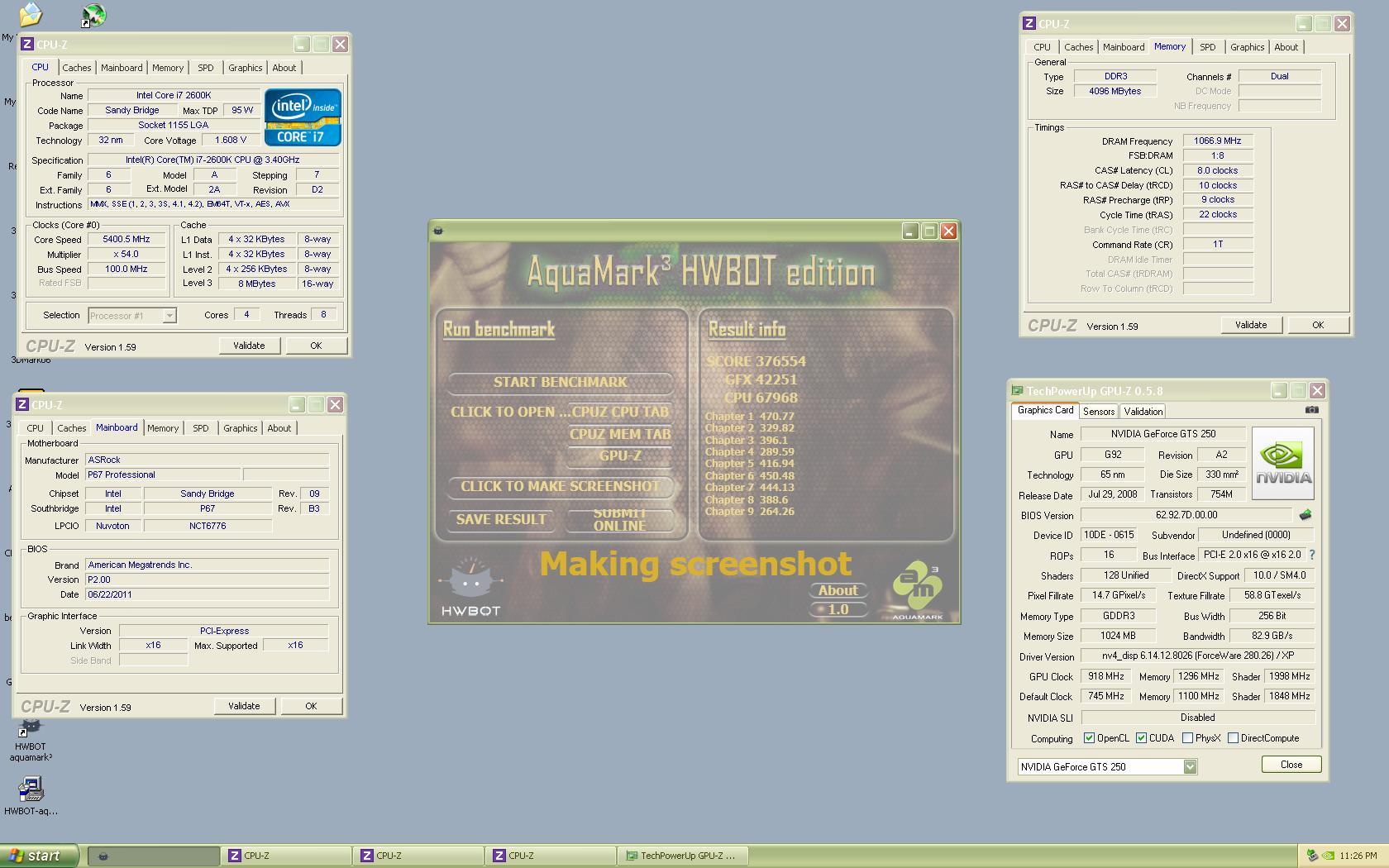Open the Processor #1 selection dropdown
Viewport: 1389px width, 868px height.
(x=169, y=315)
